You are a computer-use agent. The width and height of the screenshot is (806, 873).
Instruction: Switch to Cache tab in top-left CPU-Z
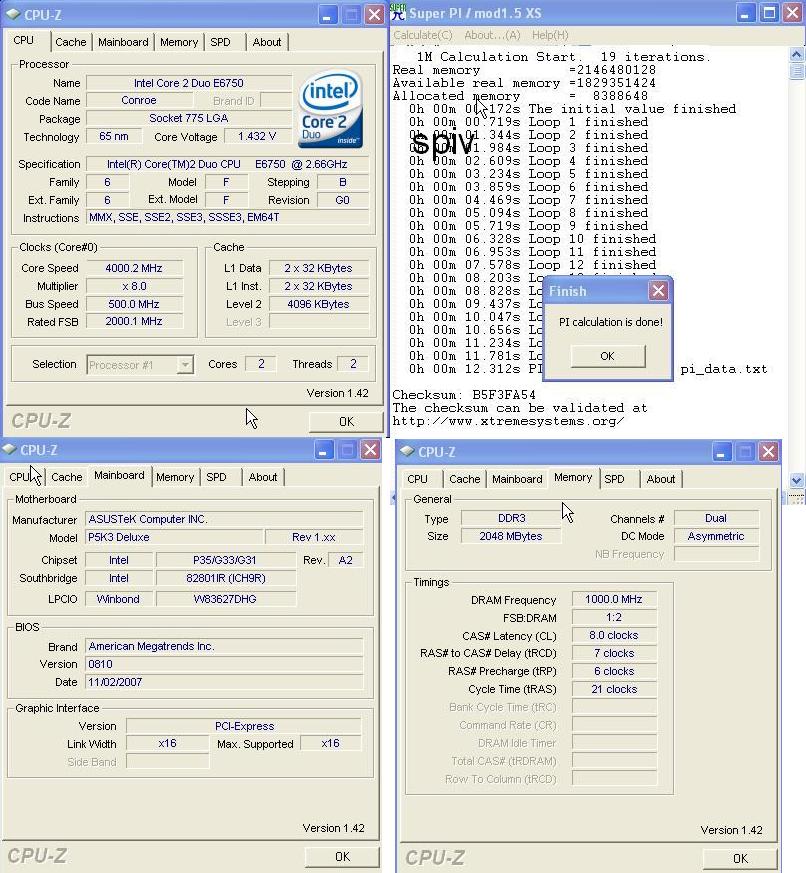coord(71,42)
